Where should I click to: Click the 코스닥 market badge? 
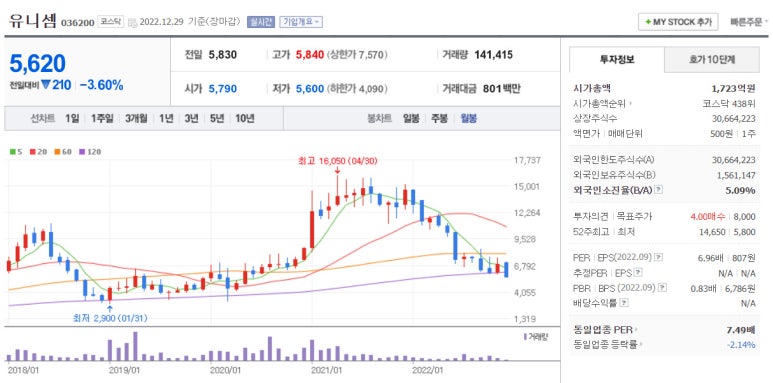111,22
